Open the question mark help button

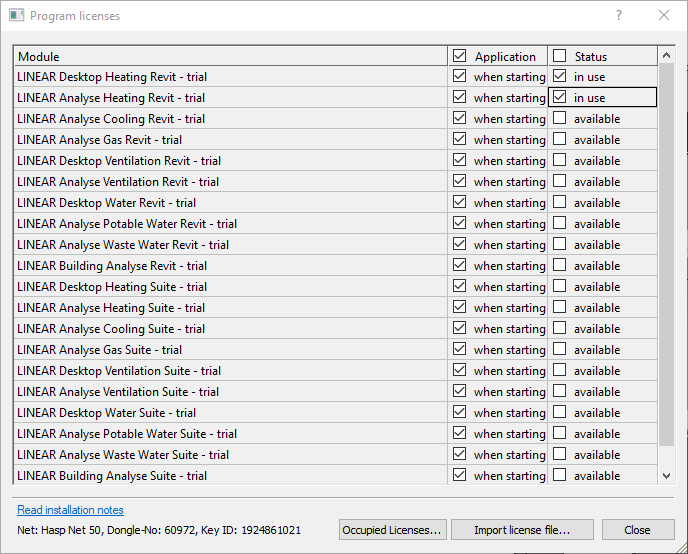(x=619, y=15)
